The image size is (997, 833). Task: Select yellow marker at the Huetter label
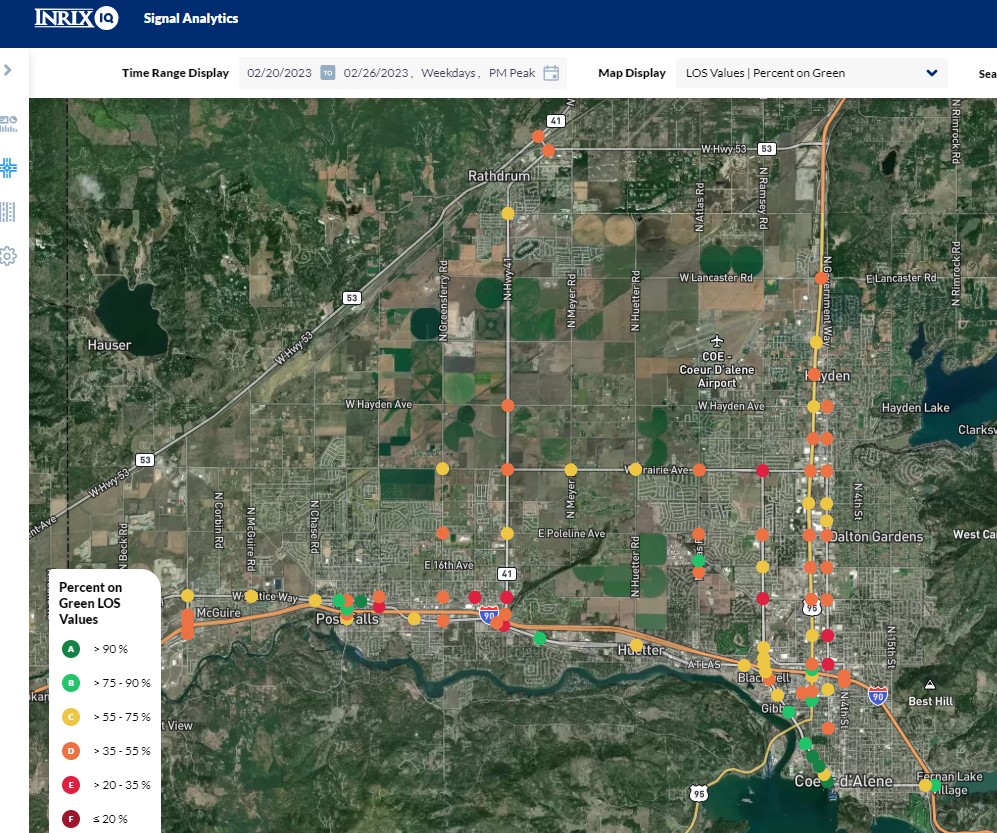636,645
